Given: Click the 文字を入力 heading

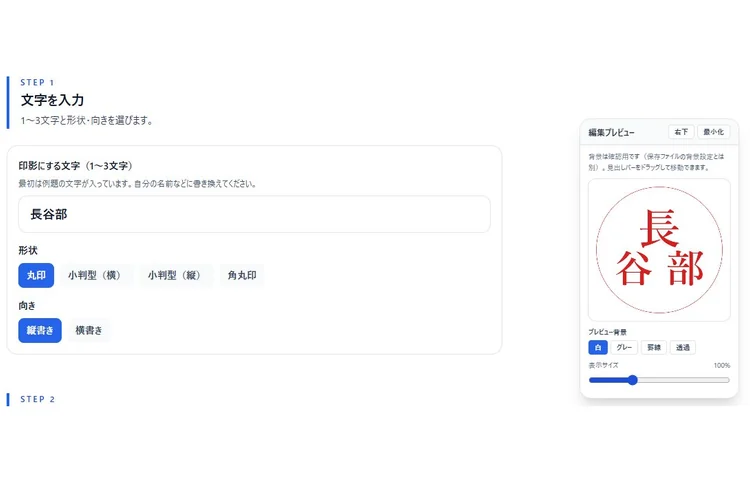Looking at the screenshot, I should click(53, 100).
